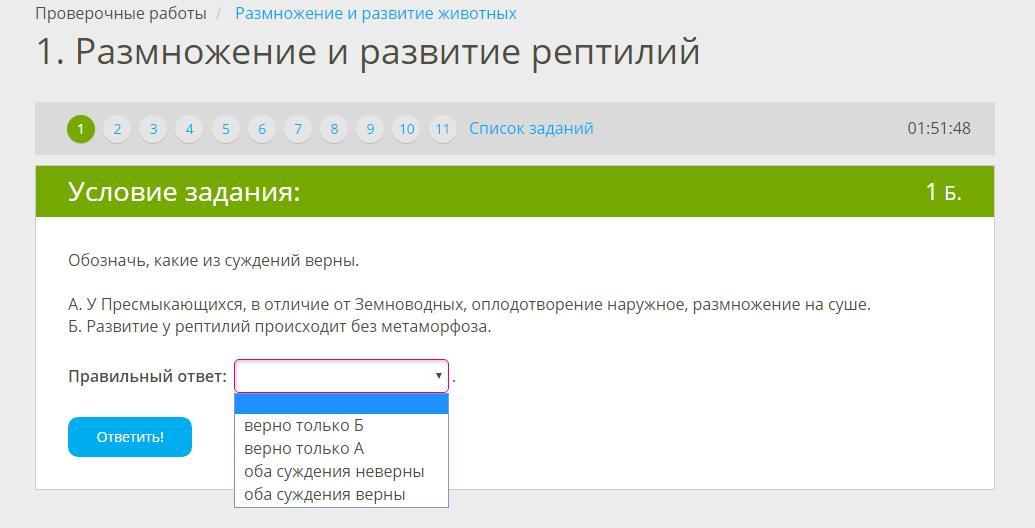Screen dimensions: 1035x528
Task: Click statement А about Пресмыкающихся fertilization
Action: 469,305
